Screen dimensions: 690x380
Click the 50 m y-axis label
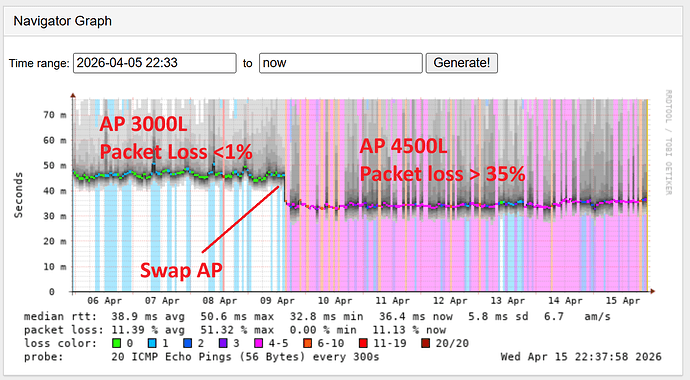click(x=55, y=166)
